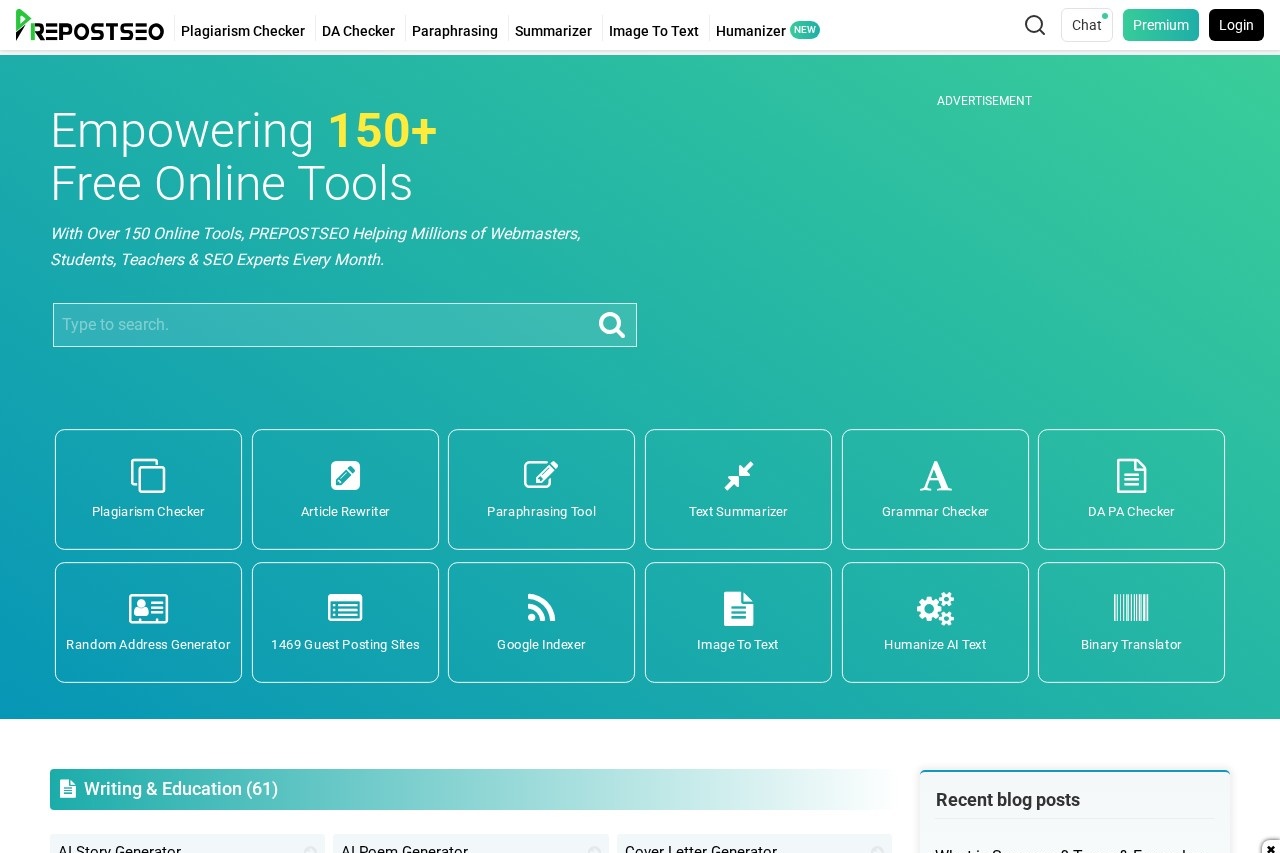1280x853 pixels.
Task: Open the Plagiarism Checker tool card
Action: pos(148,489)
